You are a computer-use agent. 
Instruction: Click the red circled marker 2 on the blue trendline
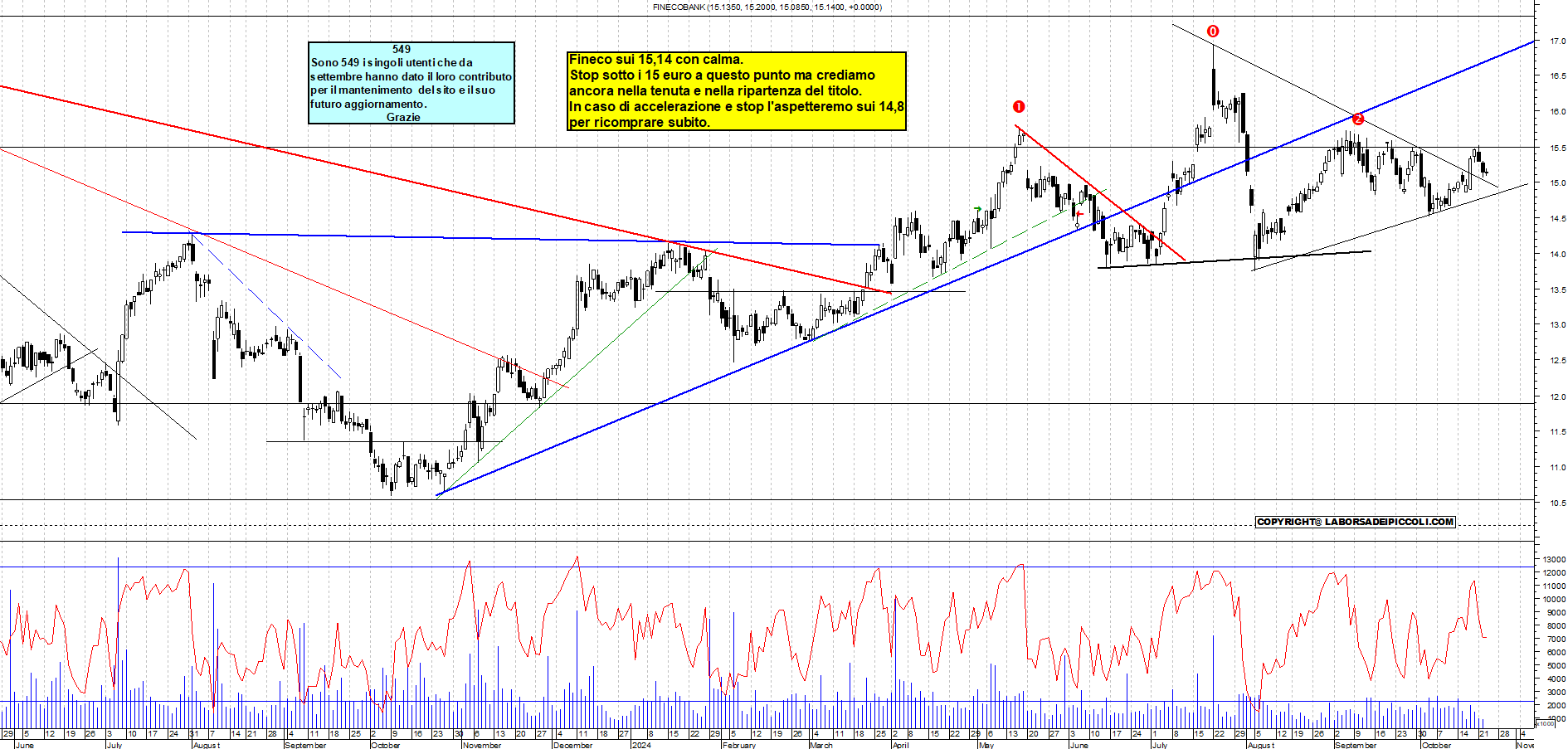(x=1357, y=119)
